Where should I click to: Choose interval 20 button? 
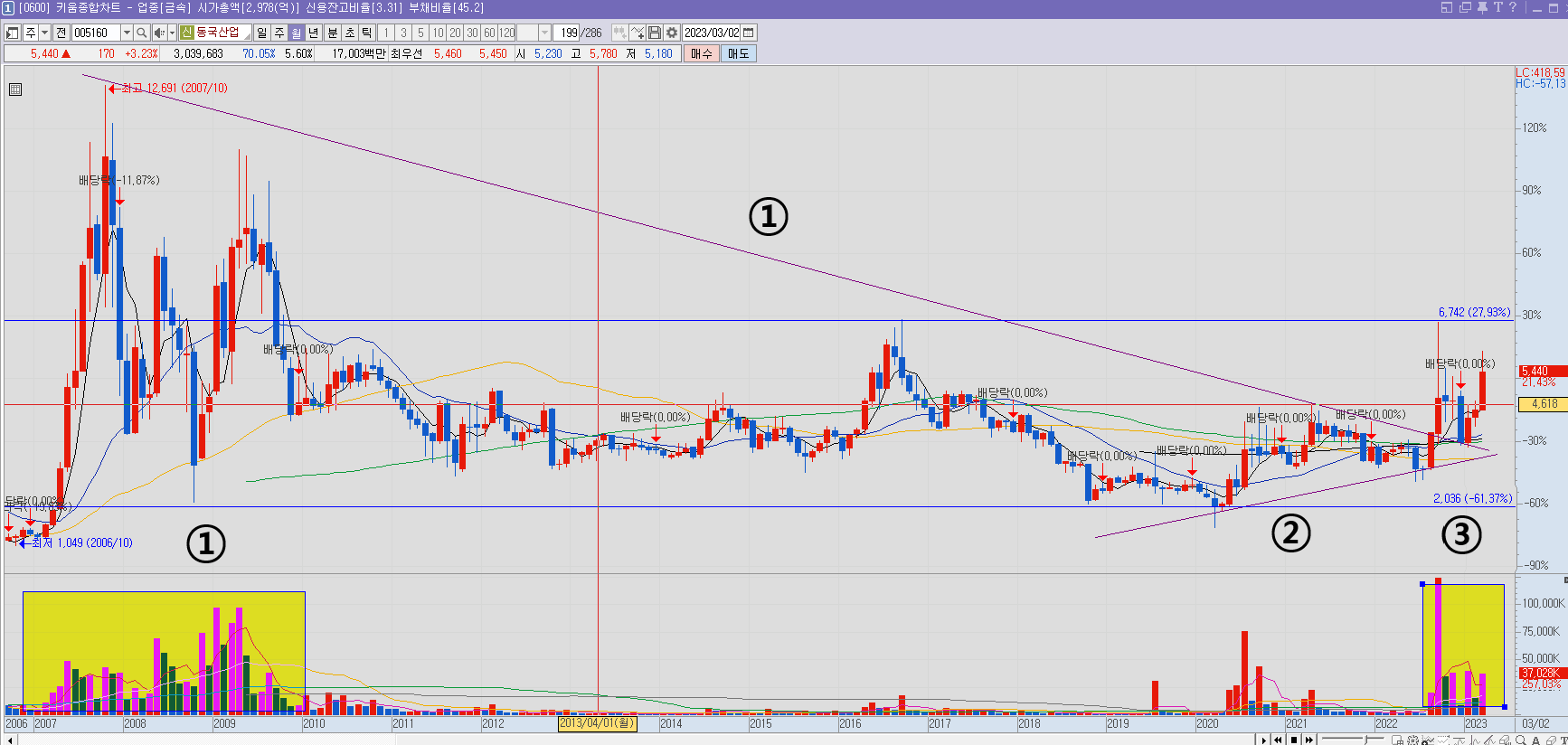pos(455,33)
